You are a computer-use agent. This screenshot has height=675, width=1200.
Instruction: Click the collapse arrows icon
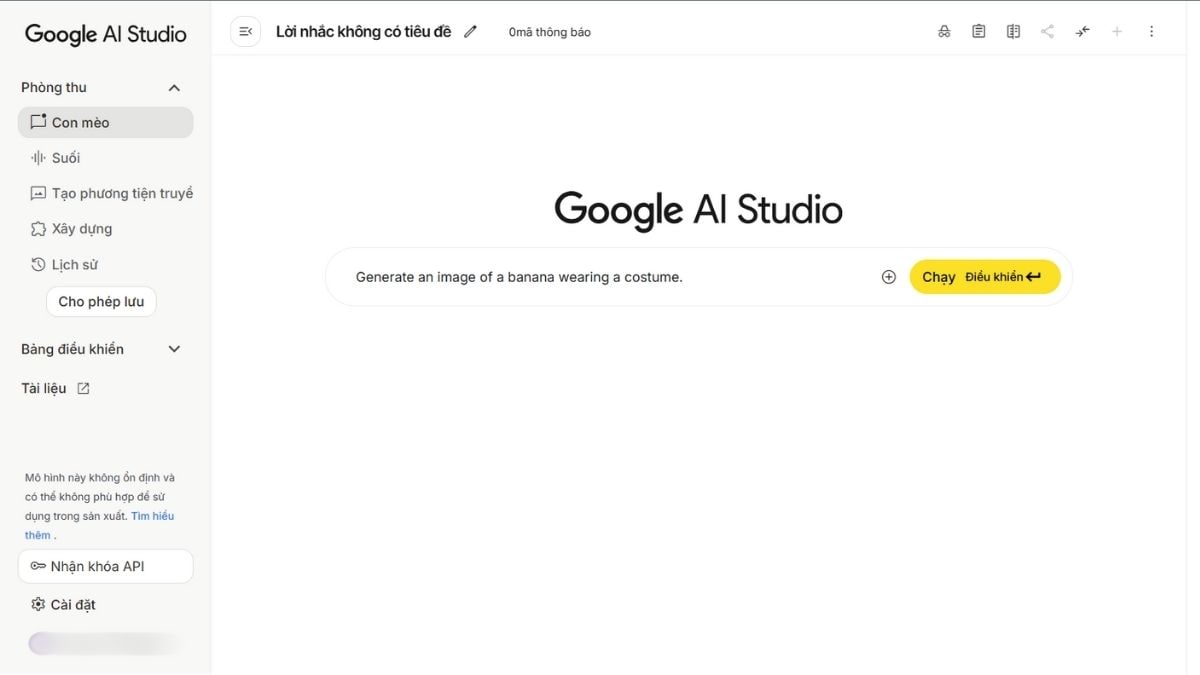click(1082, 32)
